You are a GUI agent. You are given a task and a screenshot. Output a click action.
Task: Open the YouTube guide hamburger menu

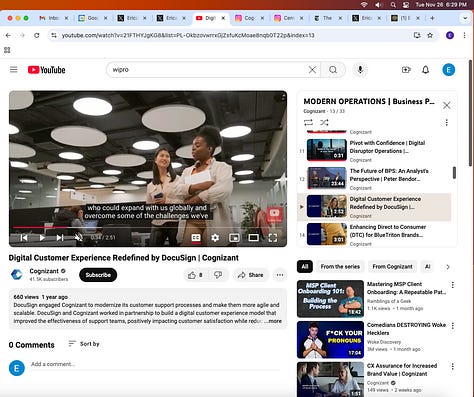click(14, 70)
